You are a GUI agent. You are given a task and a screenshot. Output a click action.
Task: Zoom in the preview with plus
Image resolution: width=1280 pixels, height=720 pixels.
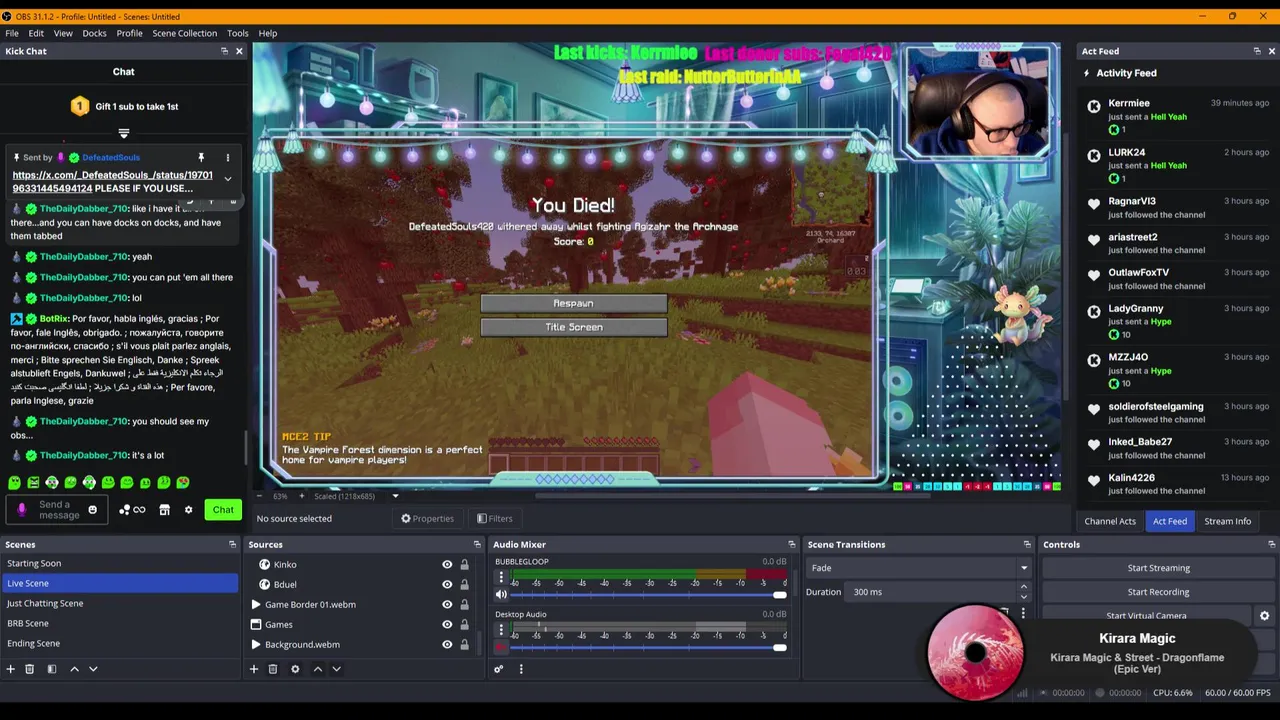[302, 496]
